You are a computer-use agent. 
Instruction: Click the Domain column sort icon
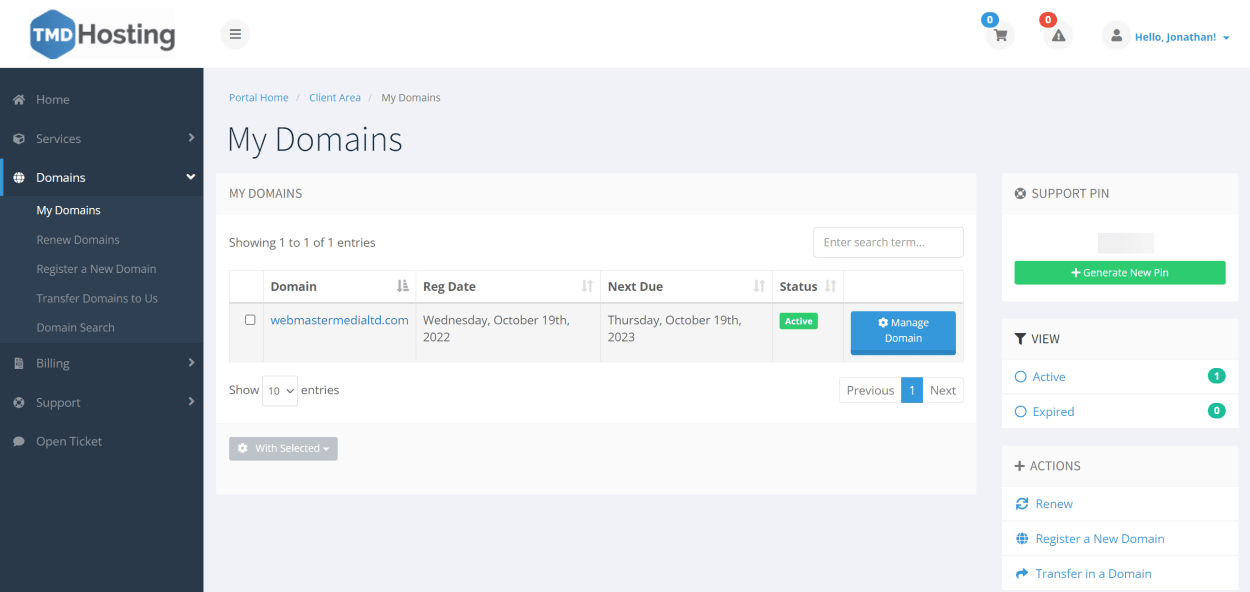coord(403,286)
